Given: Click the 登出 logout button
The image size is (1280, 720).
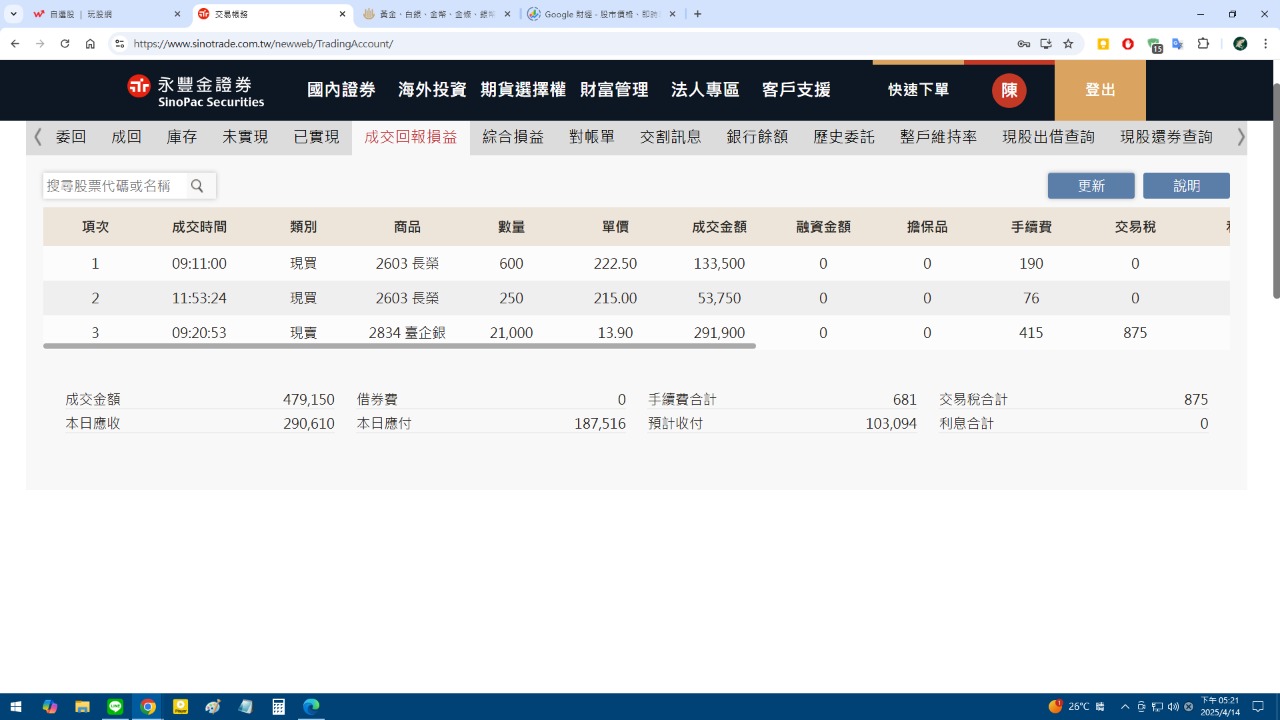Looking at the screenshot, I should (x=1100, y=90).
